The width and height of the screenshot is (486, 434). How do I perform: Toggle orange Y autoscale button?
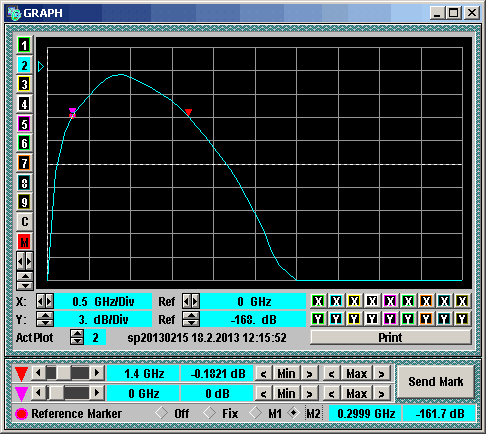point(426,319)
